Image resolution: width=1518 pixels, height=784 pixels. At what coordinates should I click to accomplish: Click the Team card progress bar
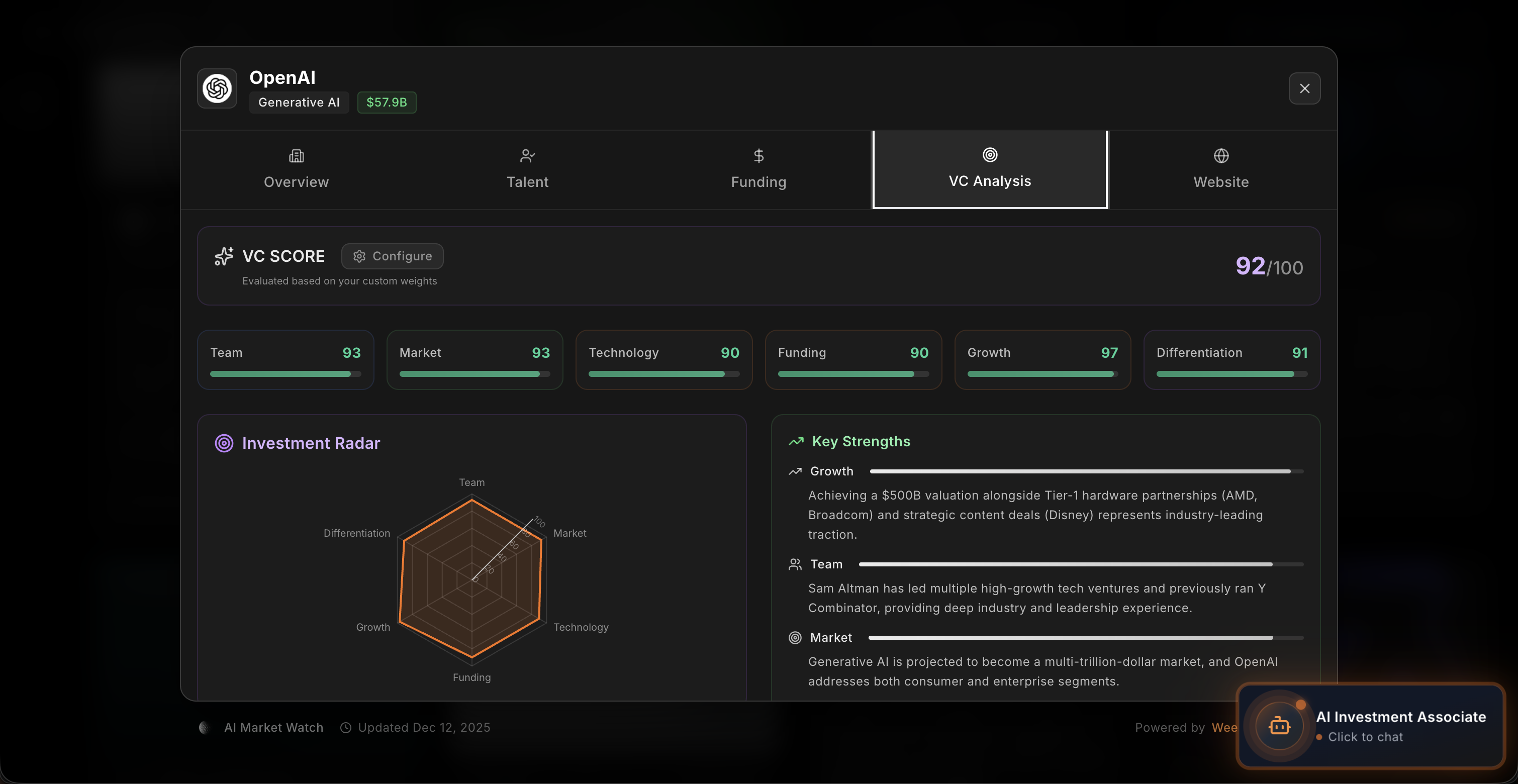coord(285,374)
